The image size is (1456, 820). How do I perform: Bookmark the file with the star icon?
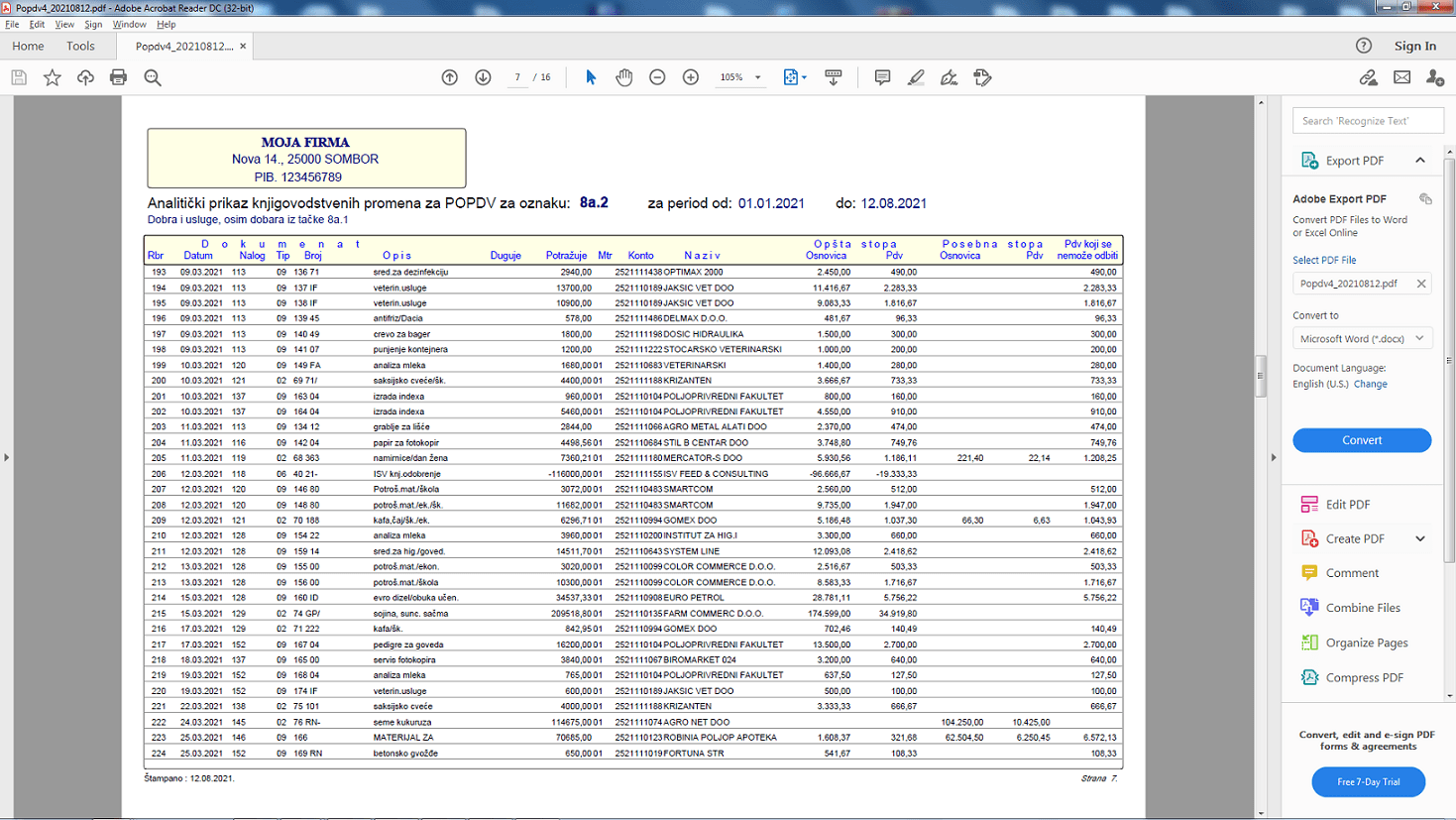[53, 77]
